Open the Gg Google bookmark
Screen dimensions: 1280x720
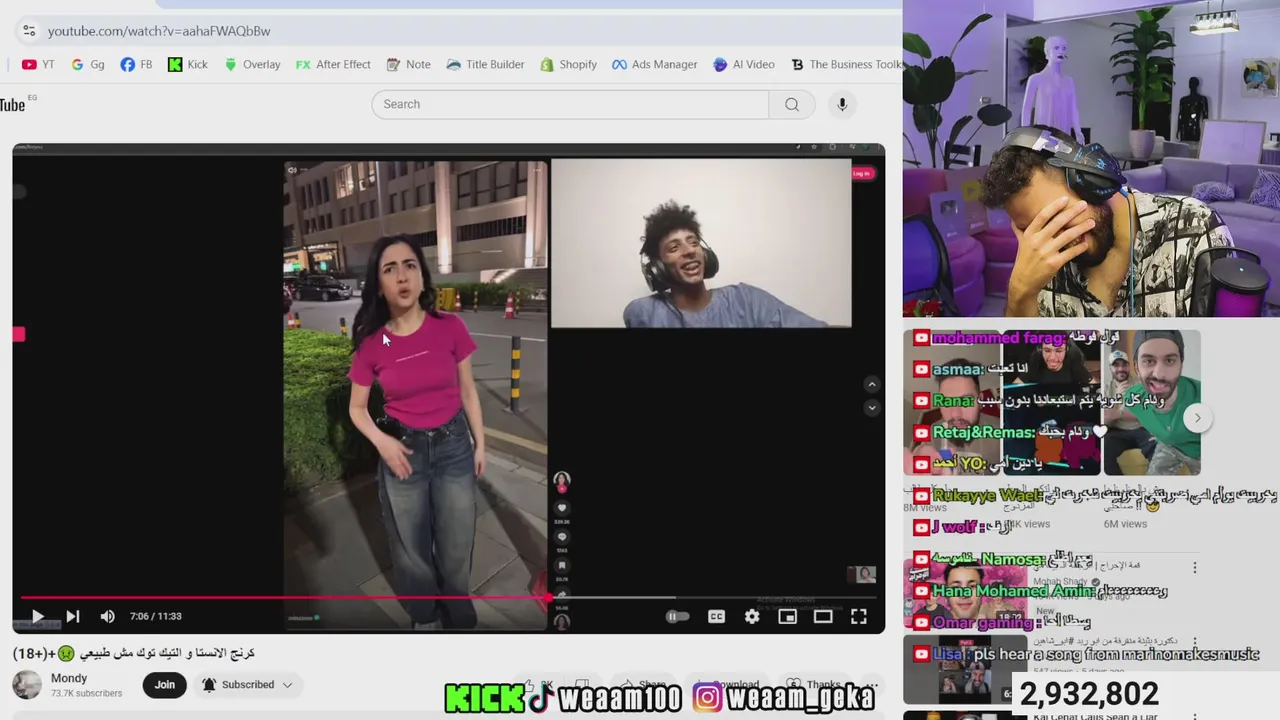pos(87,64)
